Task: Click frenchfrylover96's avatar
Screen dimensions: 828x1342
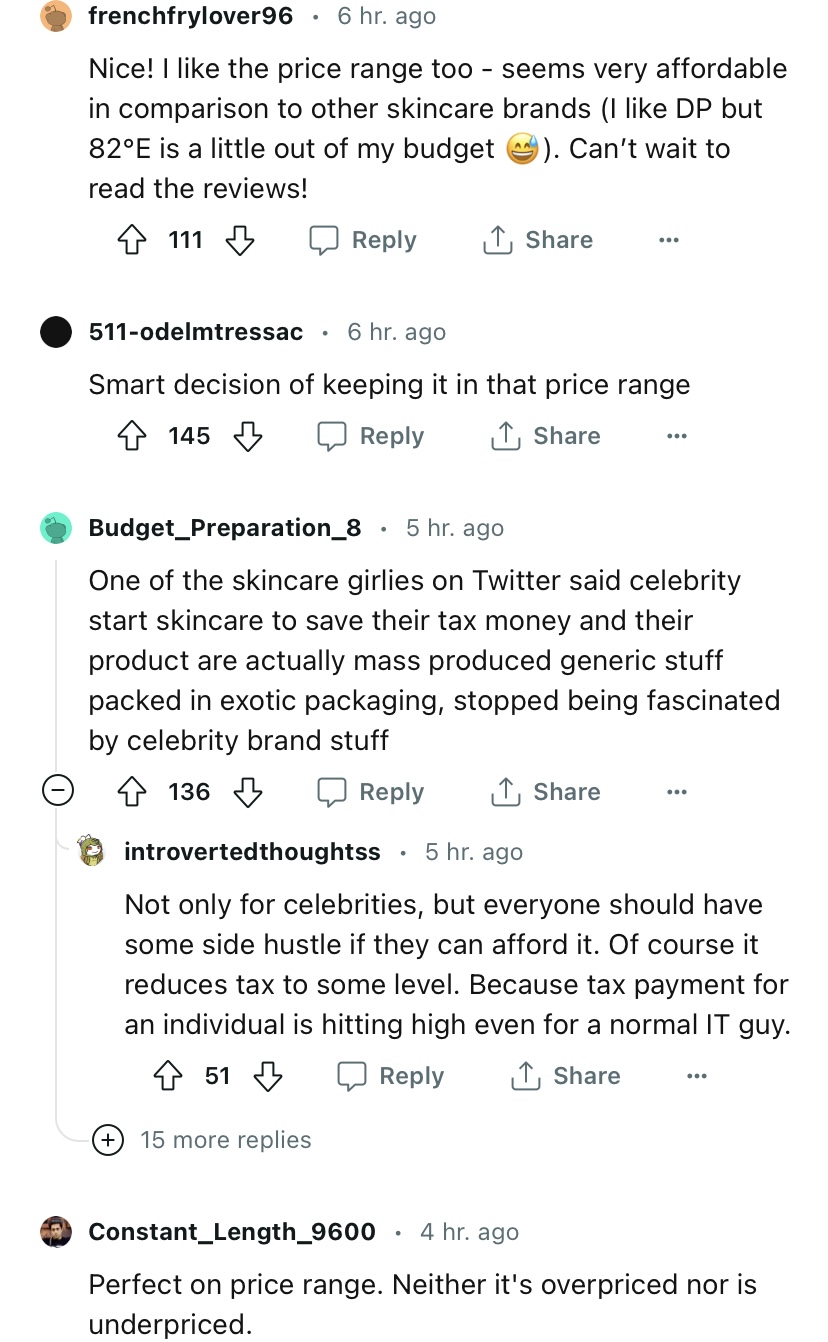Action: tap(56, 17)
